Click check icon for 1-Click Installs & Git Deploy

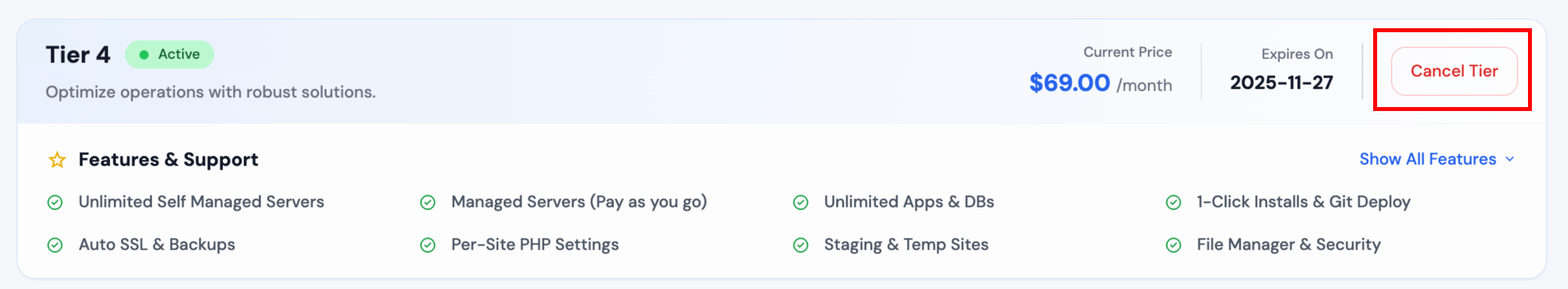[1173, 202]
